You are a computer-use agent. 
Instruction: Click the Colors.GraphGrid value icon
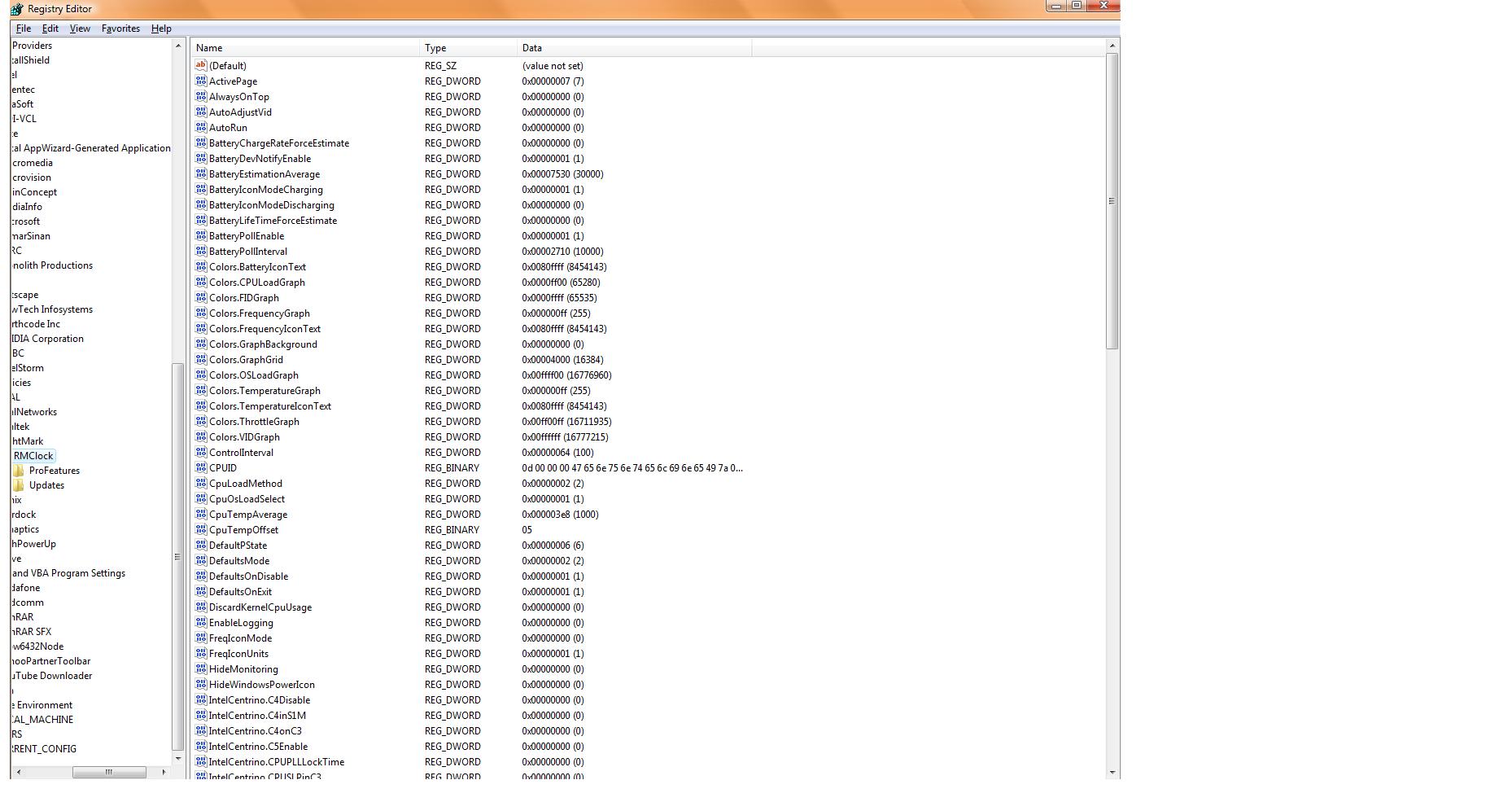coord(201,359)
